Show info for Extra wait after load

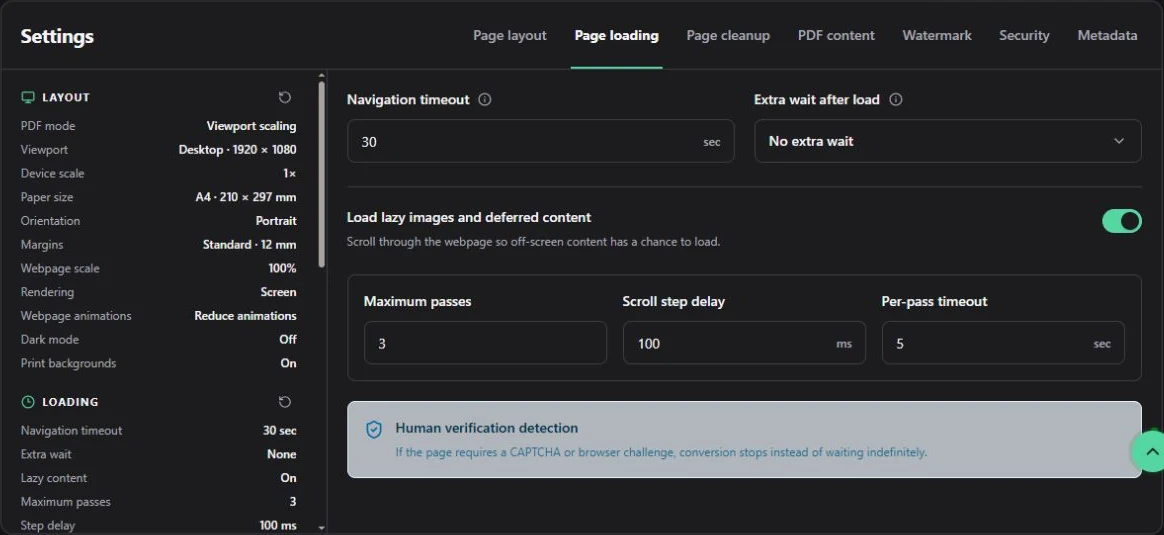coord(896,99)
